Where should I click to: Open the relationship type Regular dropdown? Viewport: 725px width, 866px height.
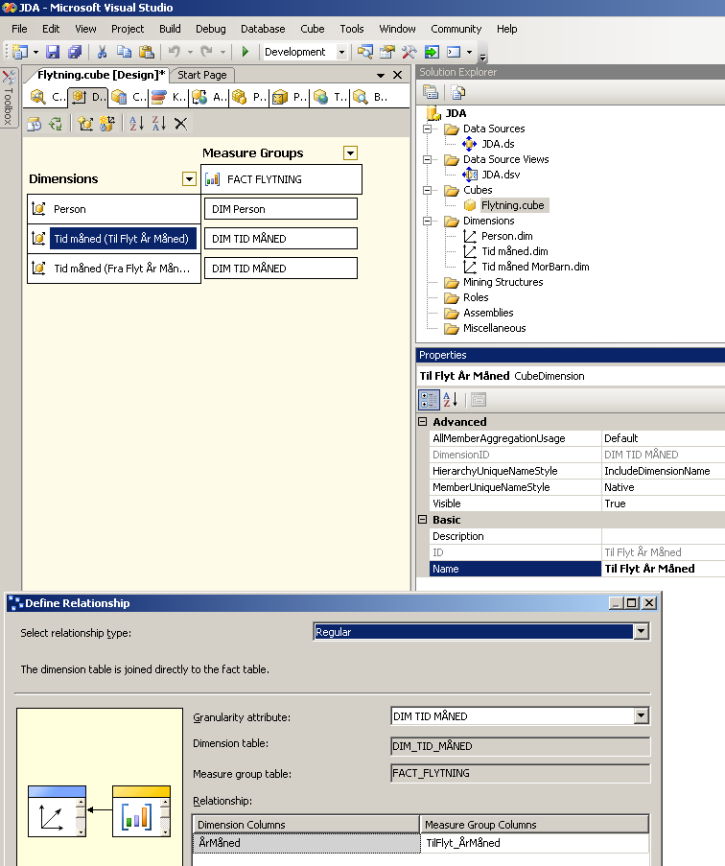point(641,631)
